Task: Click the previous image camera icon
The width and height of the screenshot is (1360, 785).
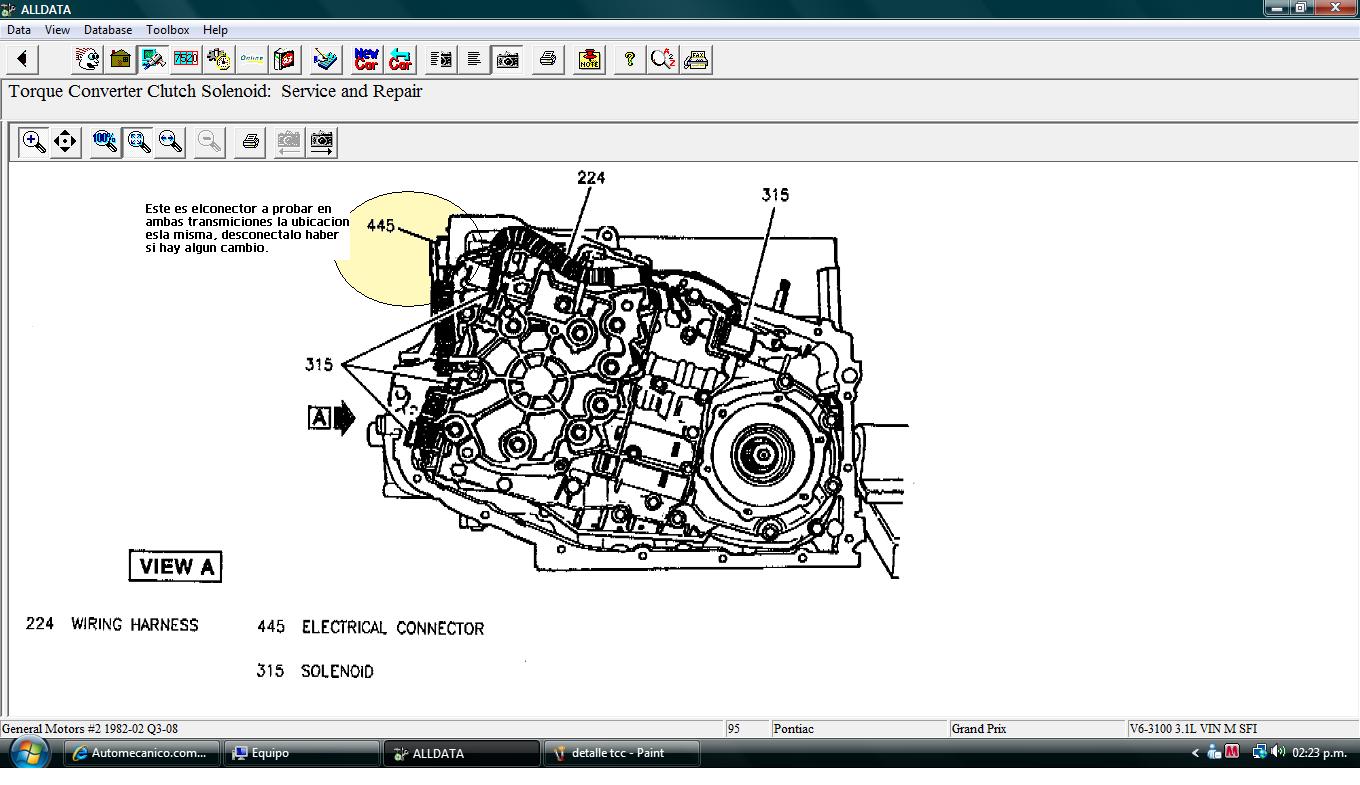Action: click(289, 141)
